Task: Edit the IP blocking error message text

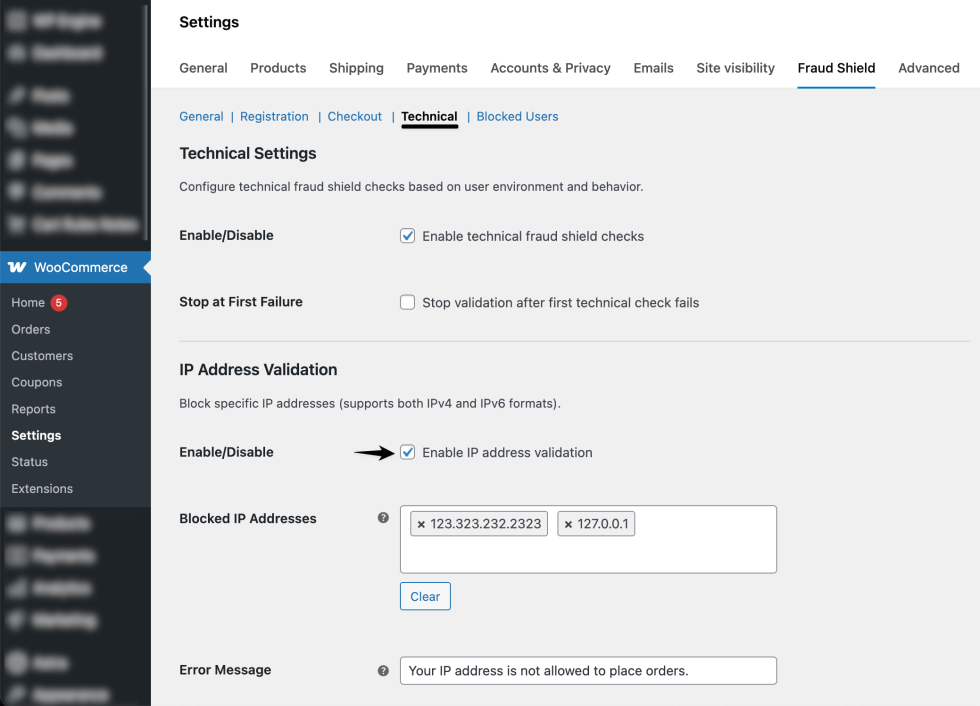Action: (x=588, y=670)
